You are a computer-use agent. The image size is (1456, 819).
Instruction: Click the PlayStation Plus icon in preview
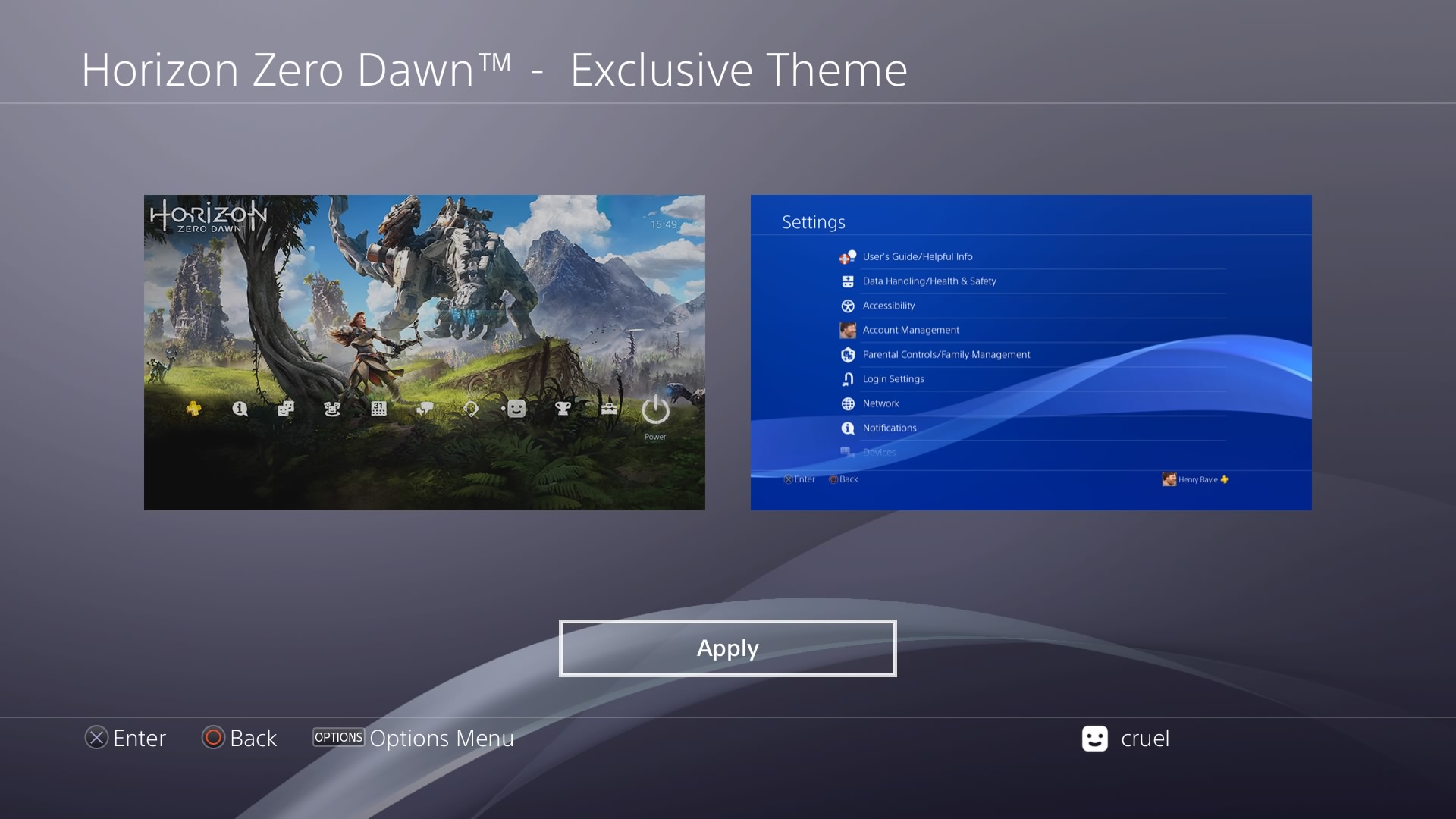click(194, 409)
